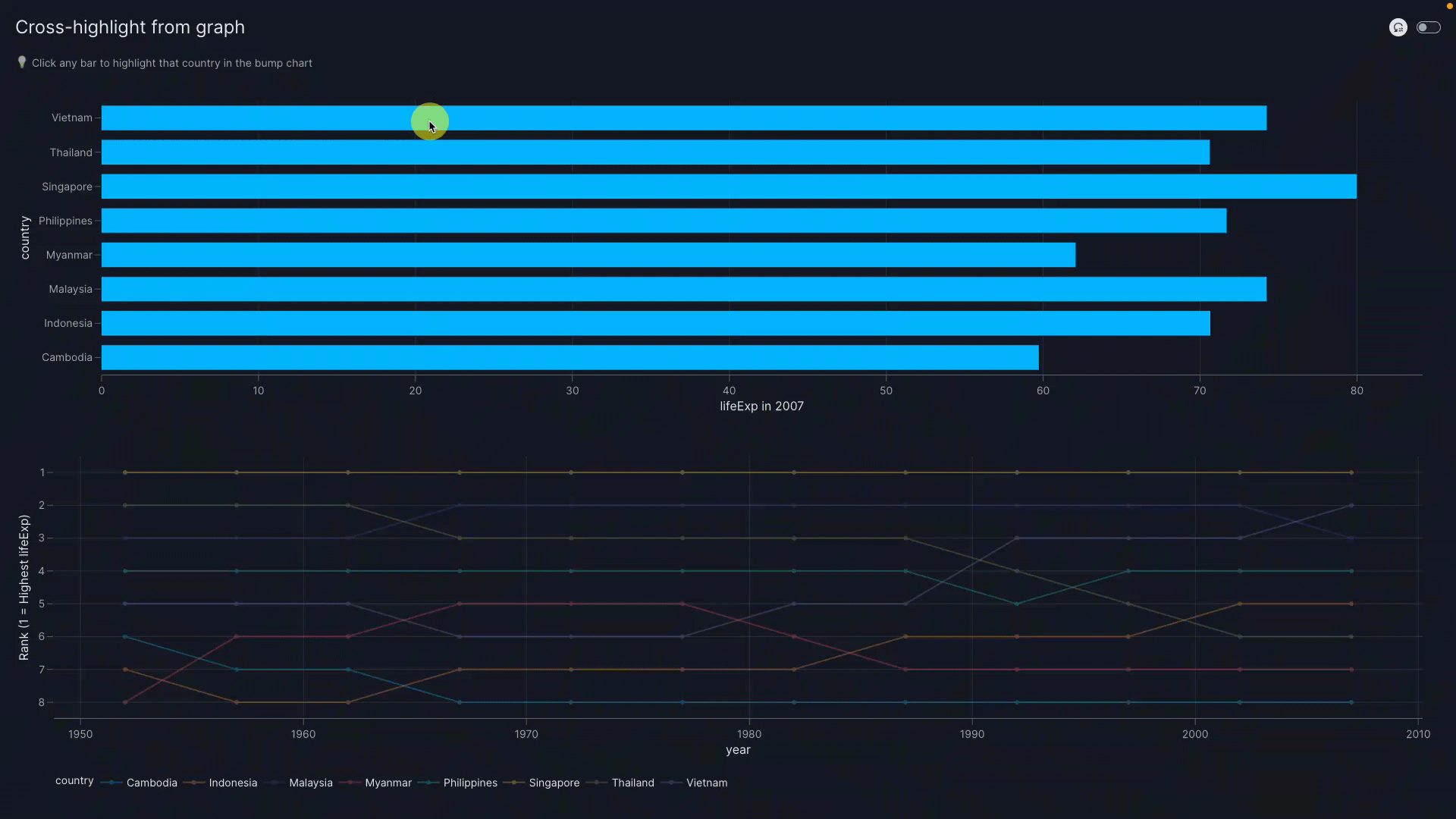This screenshot has height=819, width=1456.
Task: Select the Singapore bar
Action: pyautogui.click(x=728, y=187)
